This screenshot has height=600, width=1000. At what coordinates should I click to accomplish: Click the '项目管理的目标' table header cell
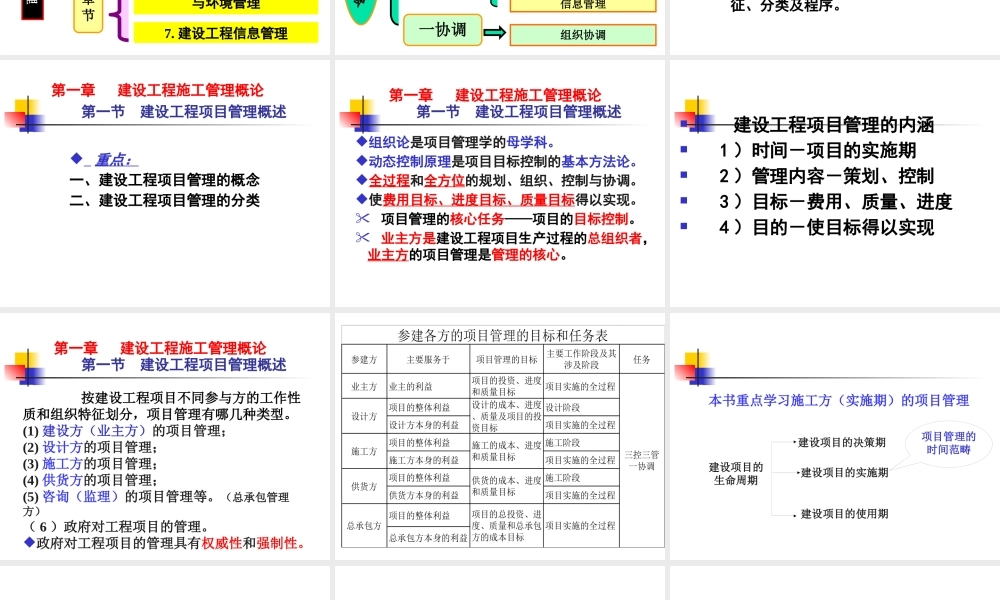(x=506, y=360)
